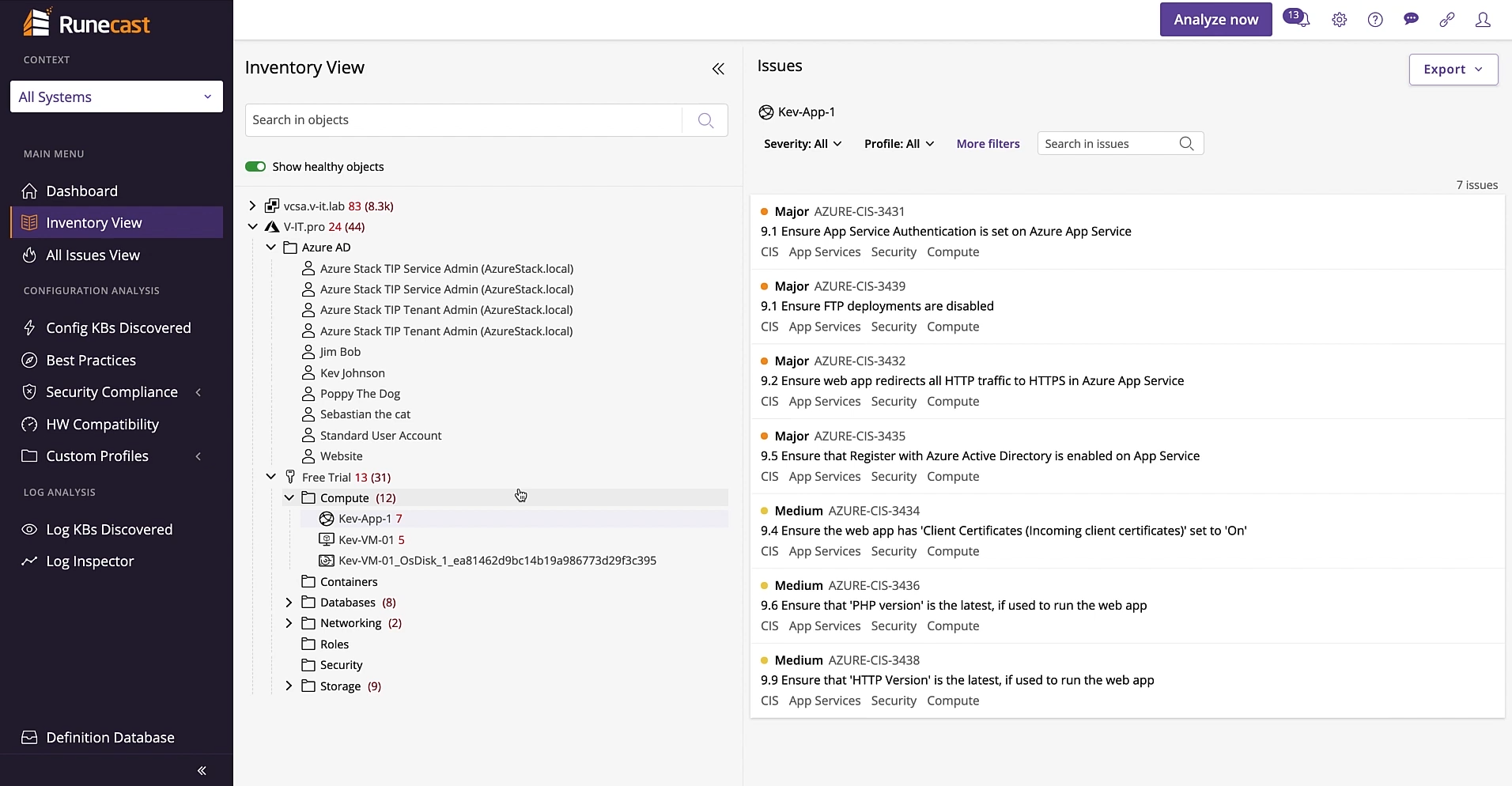Click the user icon beside Kev Johnson
The width and height of the screenshot is (1512, 786).
[x=308, y=372]
